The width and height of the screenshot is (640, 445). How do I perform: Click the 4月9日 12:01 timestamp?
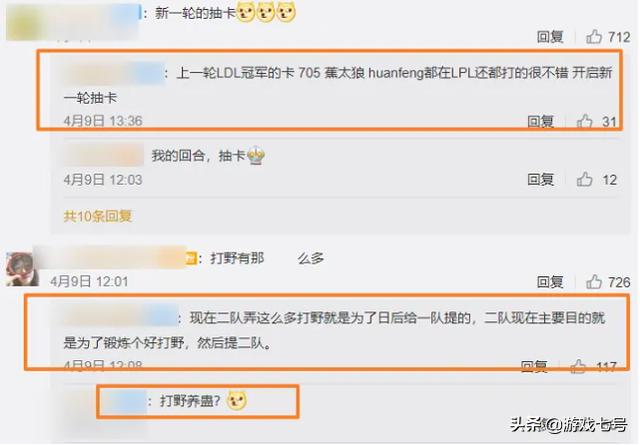pyautogui.click(x=89, y=282)
